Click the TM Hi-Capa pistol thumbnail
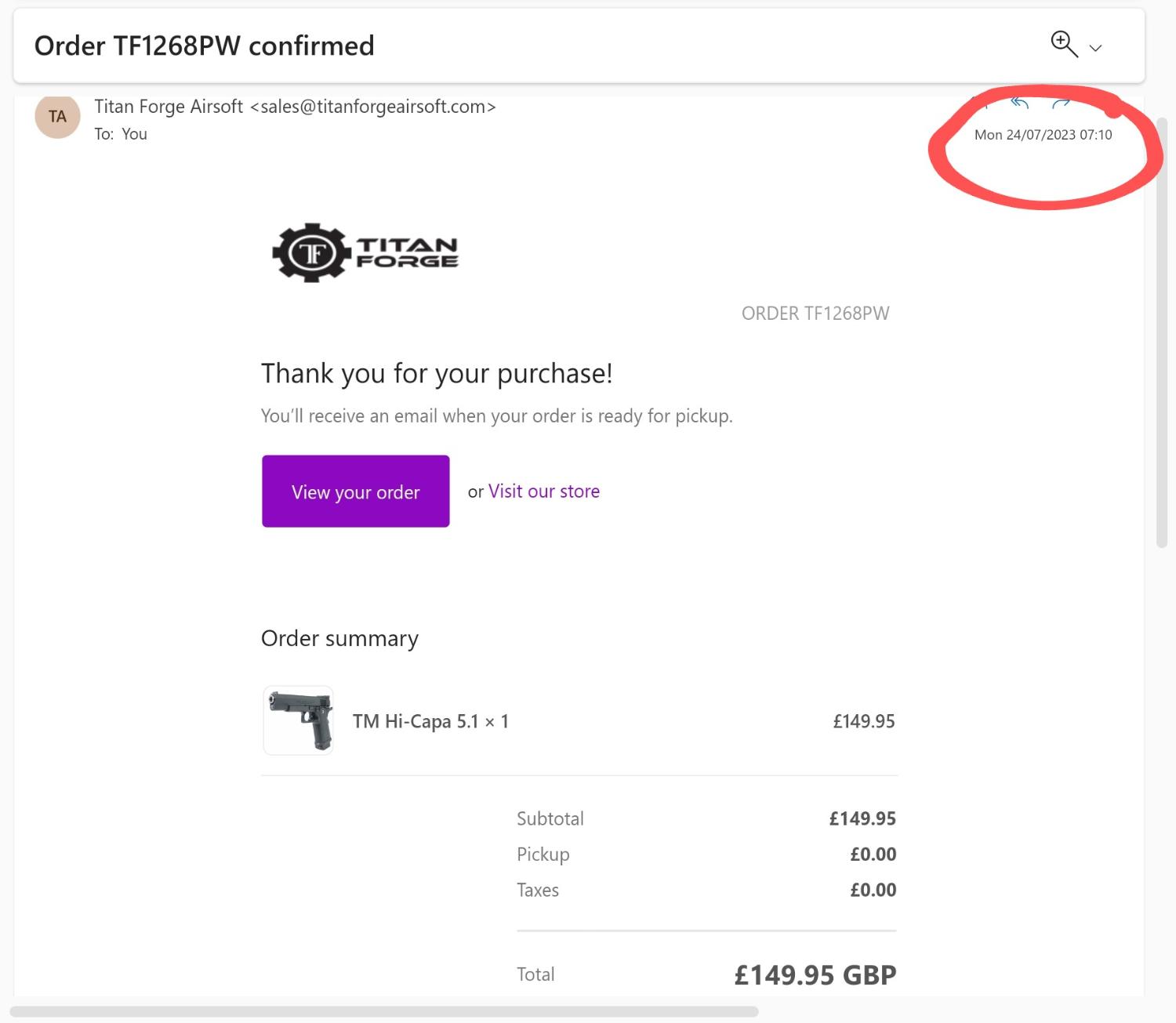 coord(298,720)
